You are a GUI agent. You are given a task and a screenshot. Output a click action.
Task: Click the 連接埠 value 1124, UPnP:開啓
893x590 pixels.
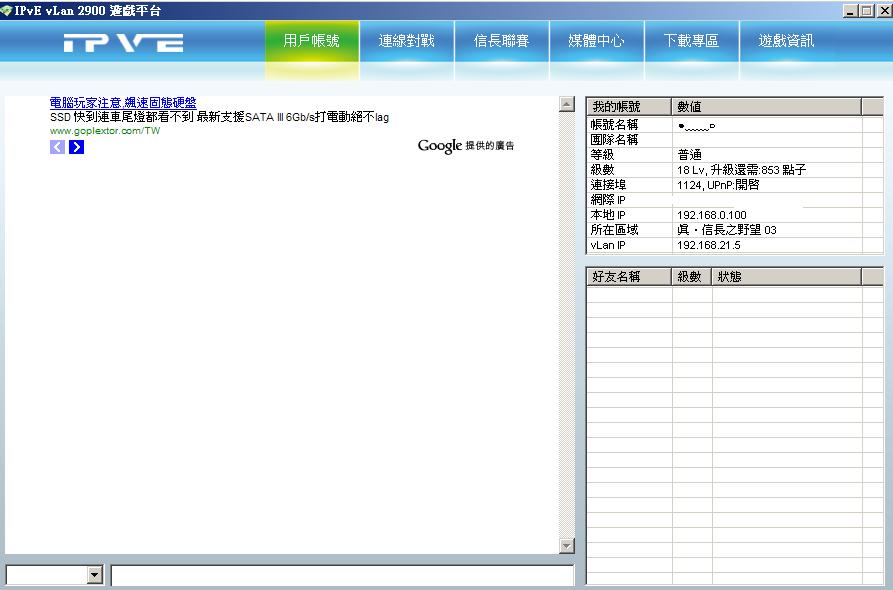point(718,185)
